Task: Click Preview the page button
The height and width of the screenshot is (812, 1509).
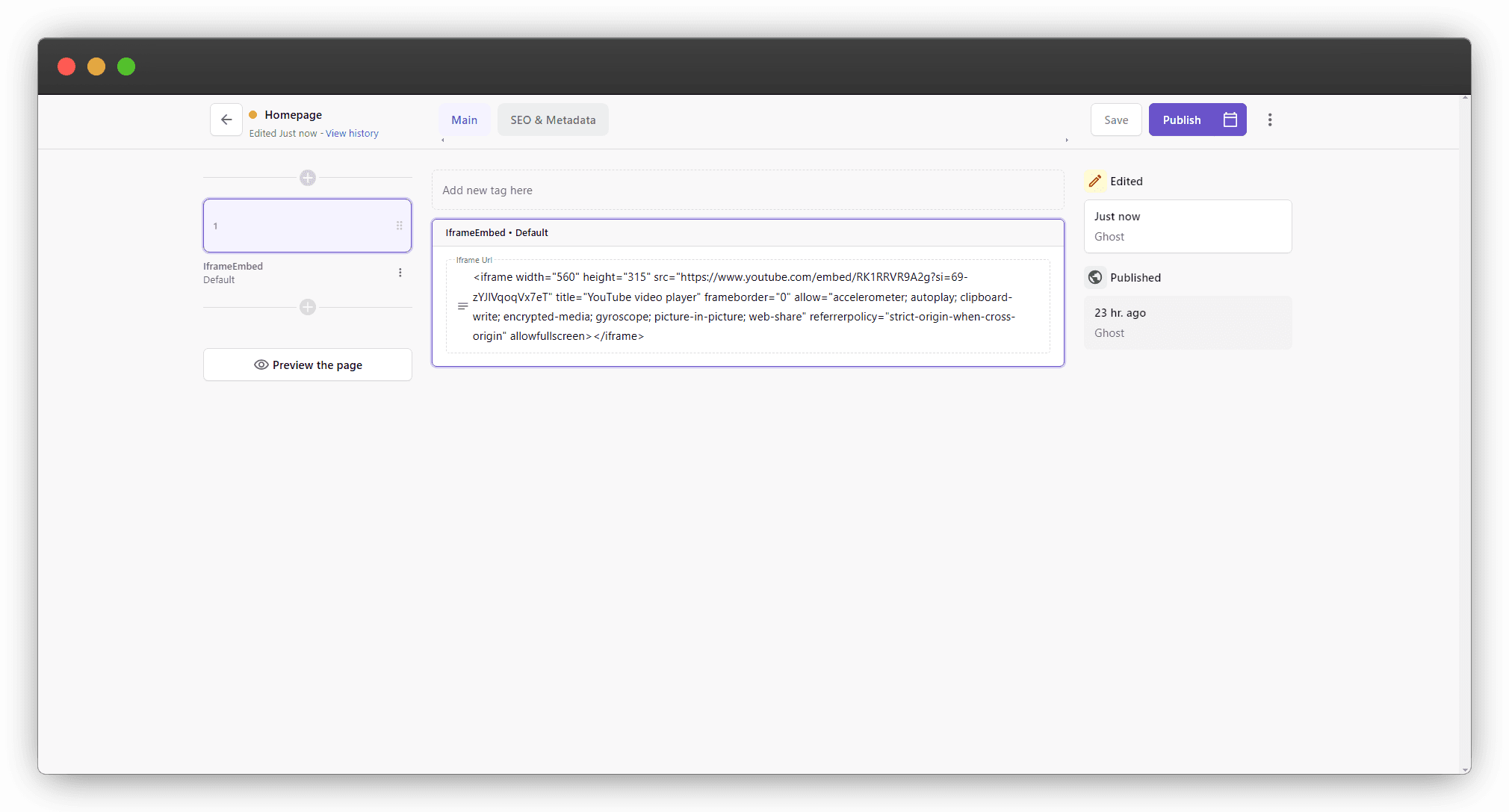Action: (308, 365)
